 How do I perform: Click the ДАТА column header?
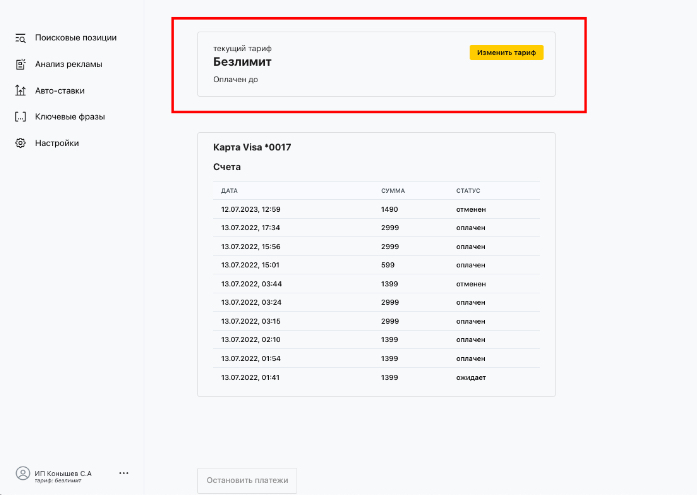pyautogui.click(x=229, y=191)
